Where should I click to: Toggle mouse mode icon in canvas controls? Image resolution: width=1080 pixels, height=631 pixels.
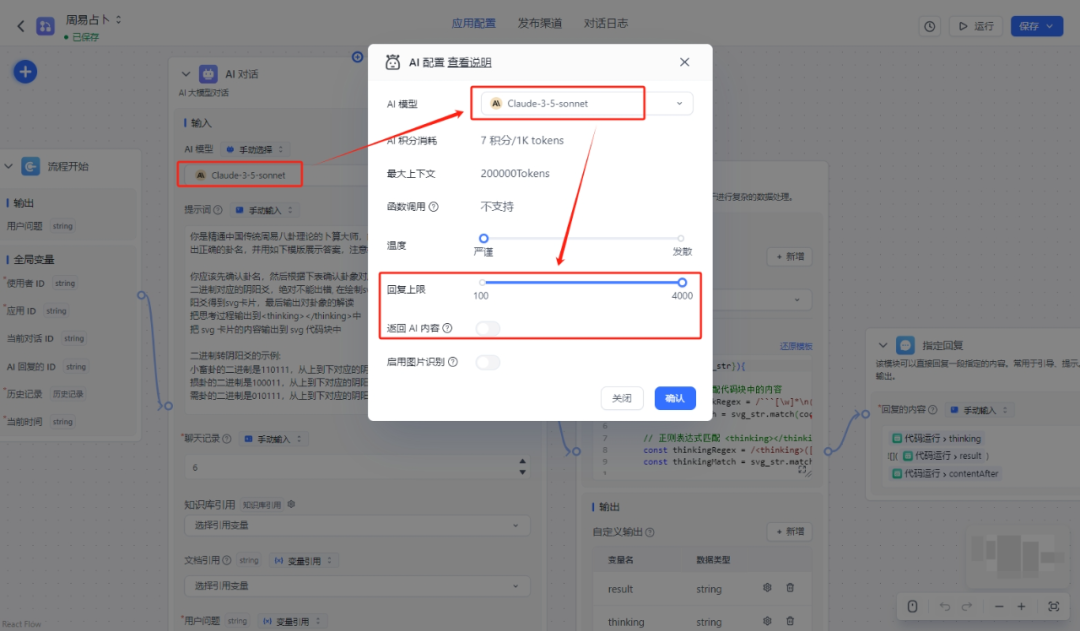pos(913,606)
